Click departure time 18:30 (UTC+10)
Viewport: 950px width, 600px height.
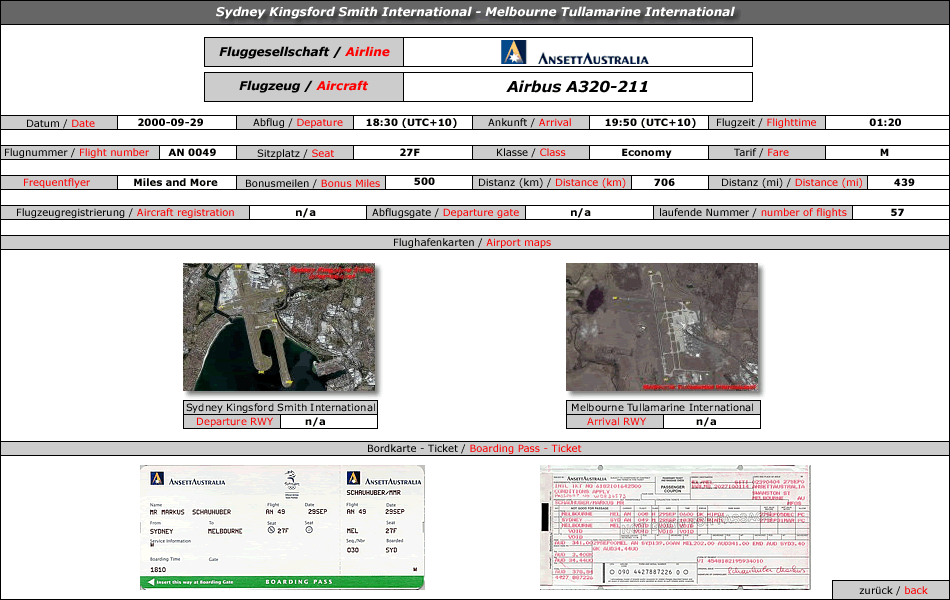(411, 122)
